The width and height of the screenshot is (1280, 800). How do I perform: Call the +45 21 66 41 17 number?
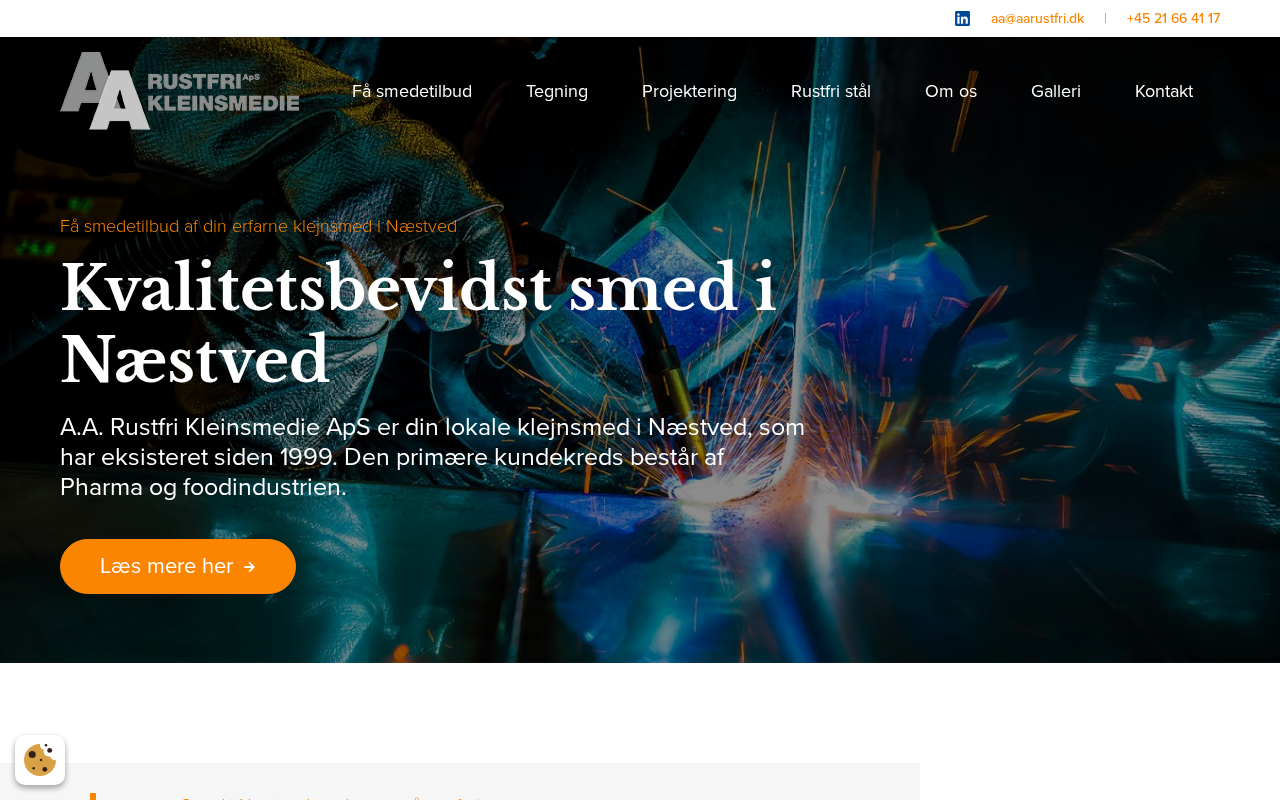1173,18
